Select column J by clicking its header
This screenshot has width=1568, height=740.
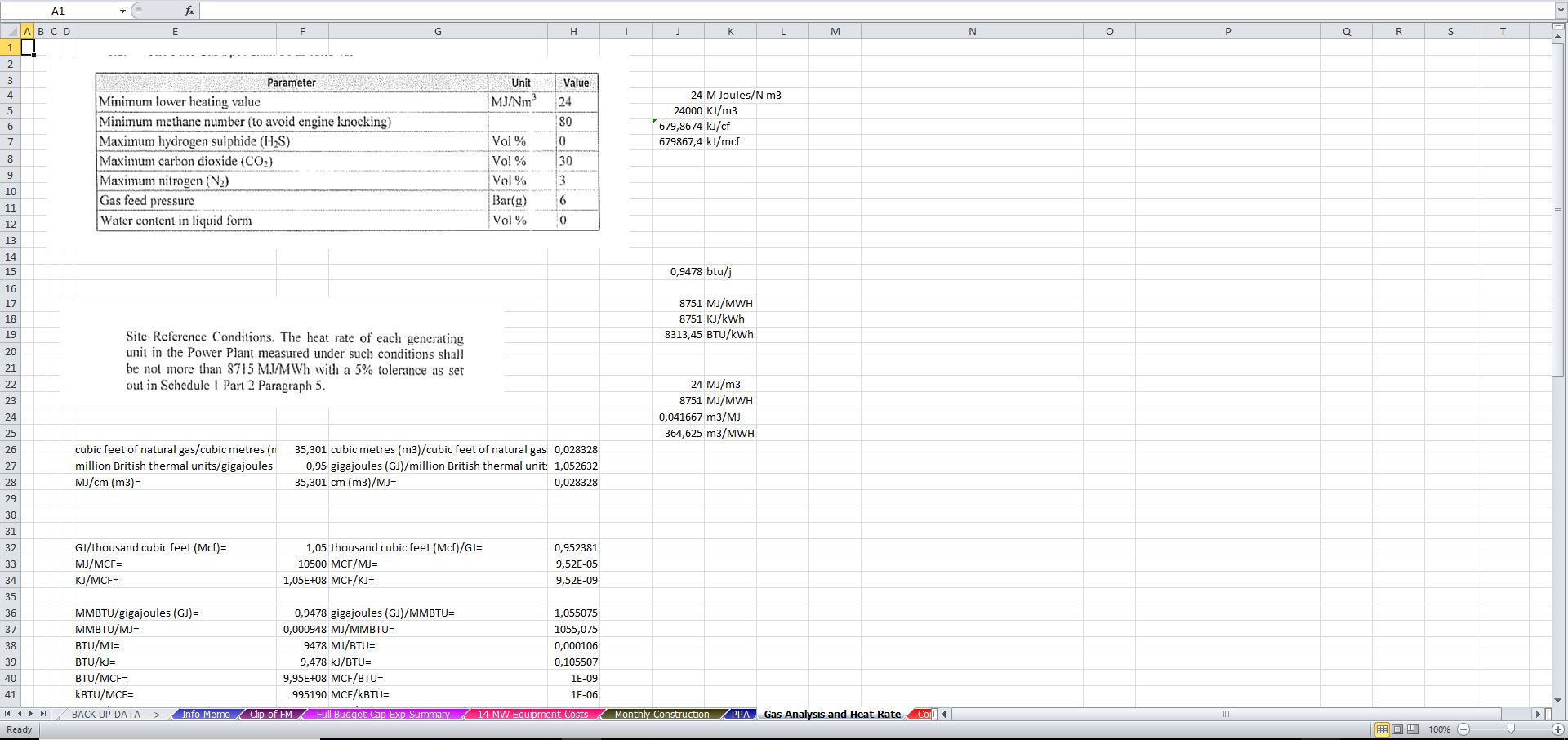679,31
